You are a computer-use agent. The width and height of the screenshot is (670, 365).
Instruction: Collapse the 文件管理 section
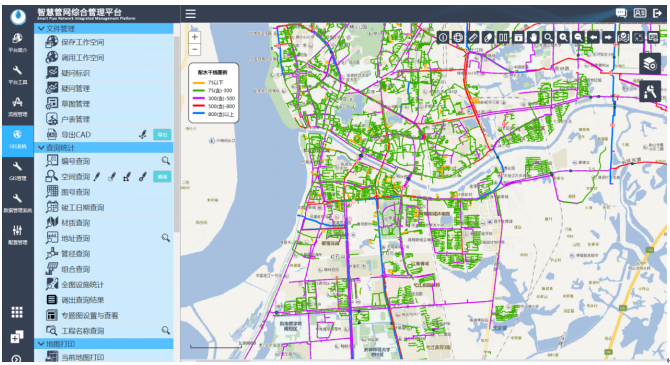[x=104, y=29]
